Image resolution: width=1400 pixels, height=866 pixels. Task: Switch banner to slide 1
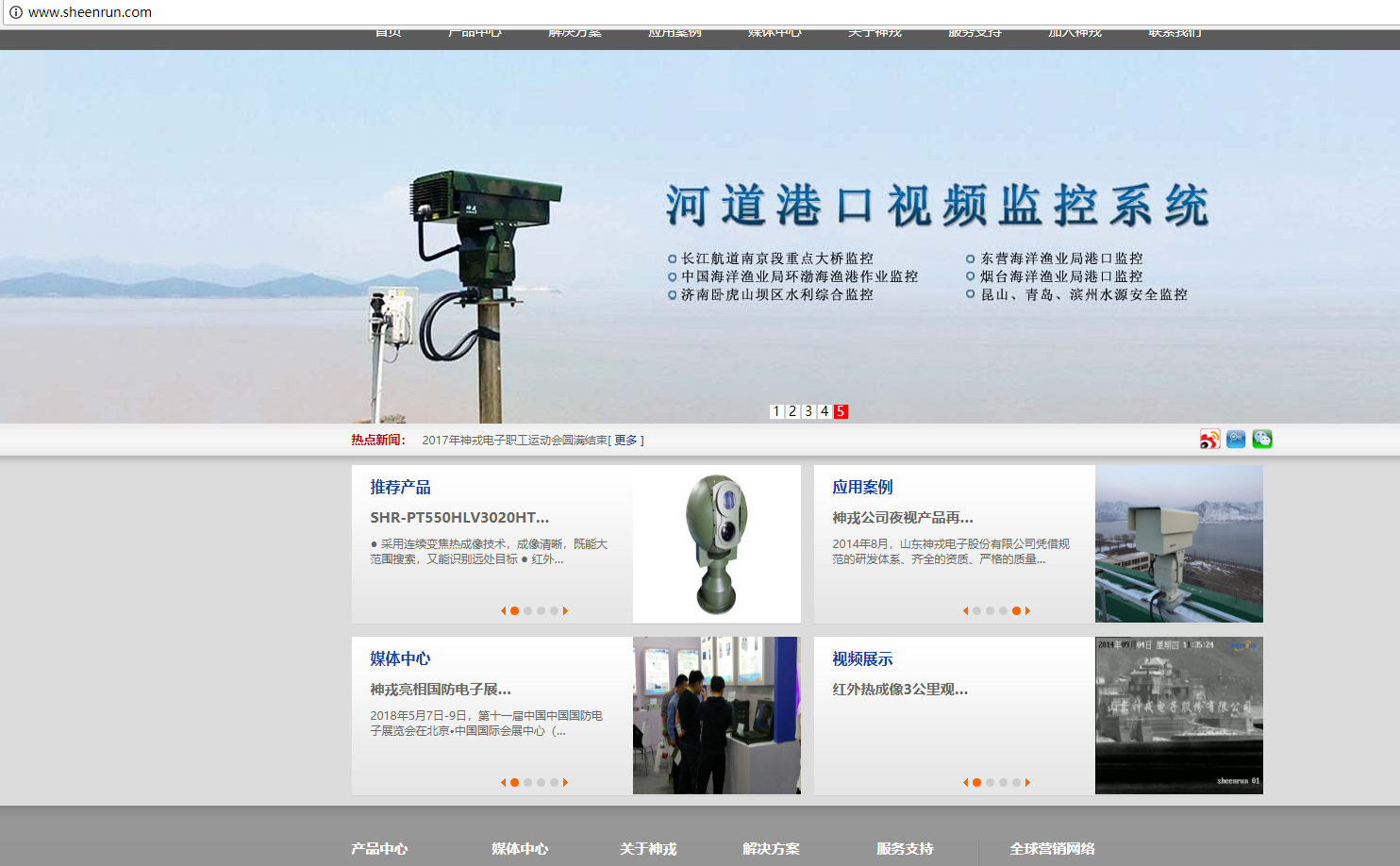(776, 411)
